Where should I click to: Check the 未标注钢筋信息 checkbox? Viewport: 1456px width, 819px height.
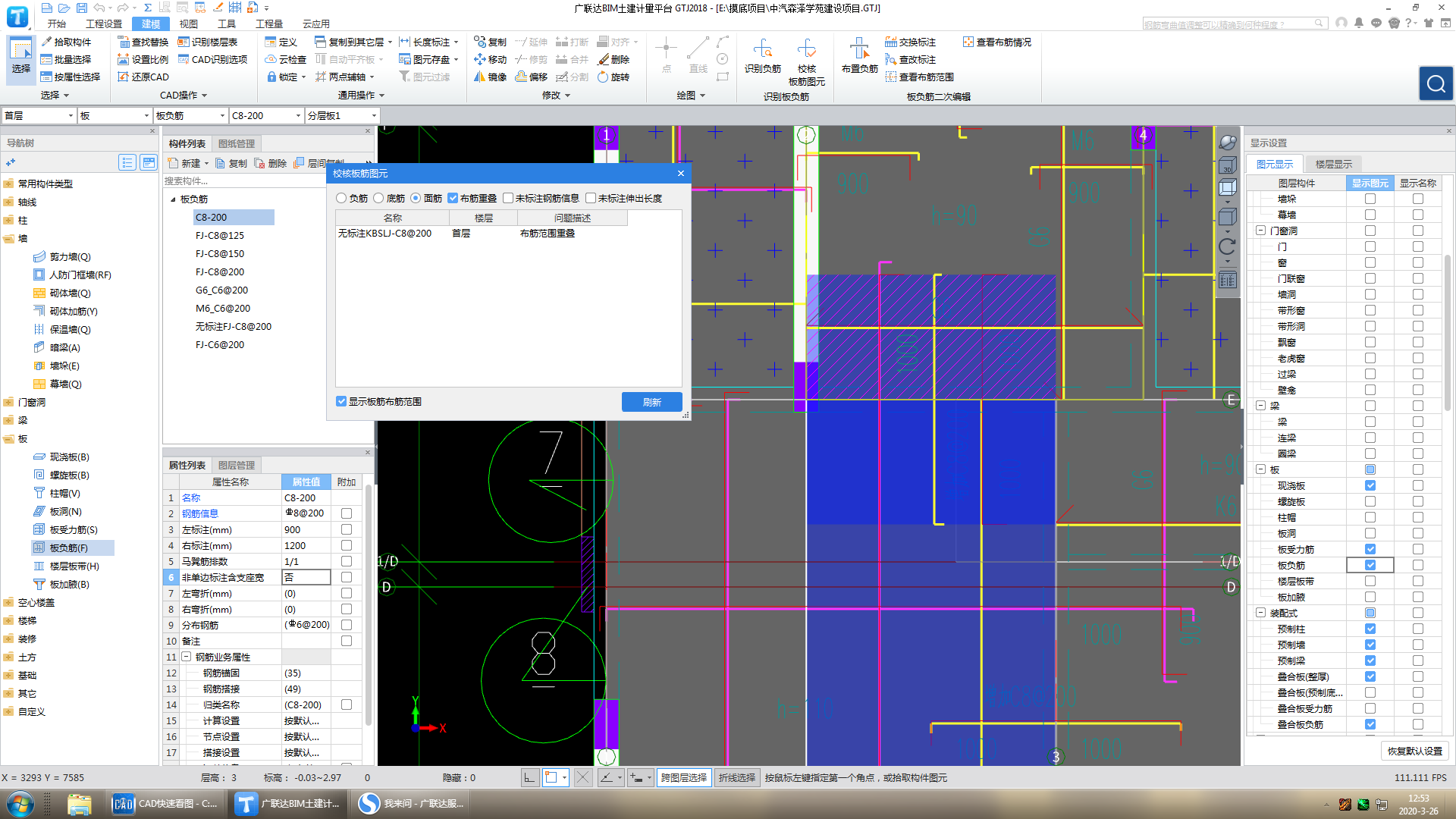(x=508, y=199)
